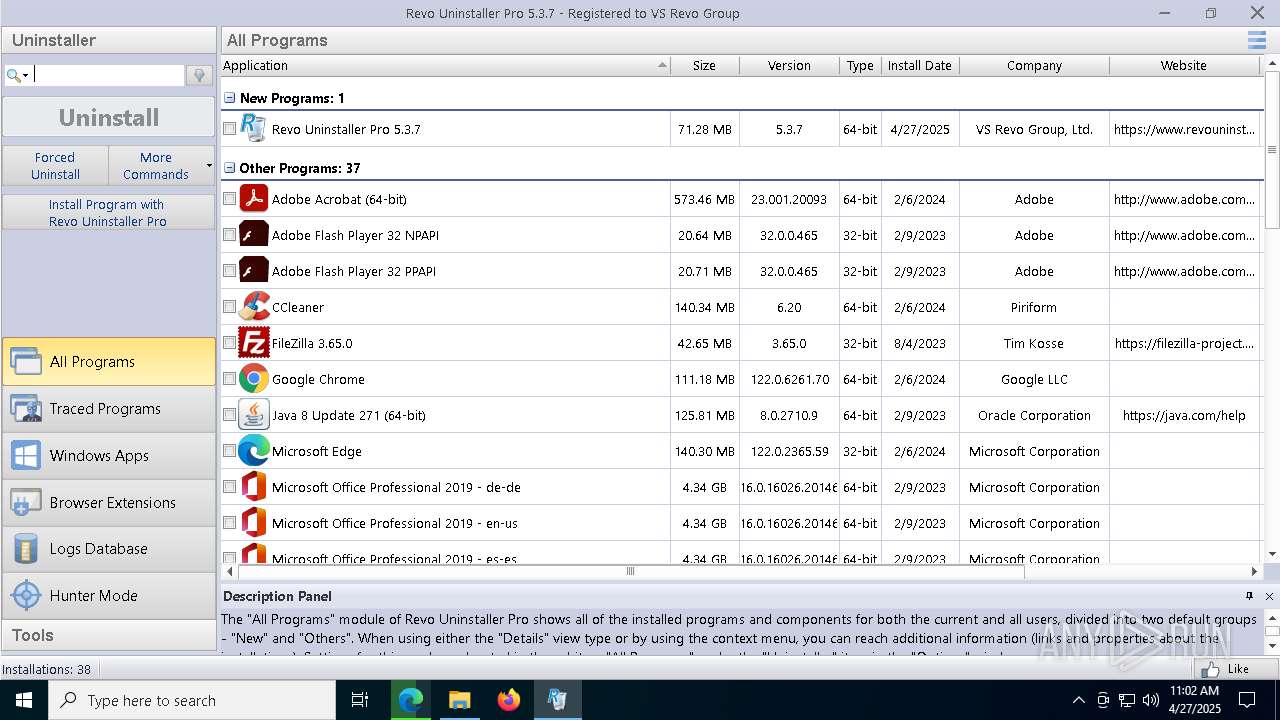Click the search magnifier icon in Uninstaller panel

click(13, 75)
